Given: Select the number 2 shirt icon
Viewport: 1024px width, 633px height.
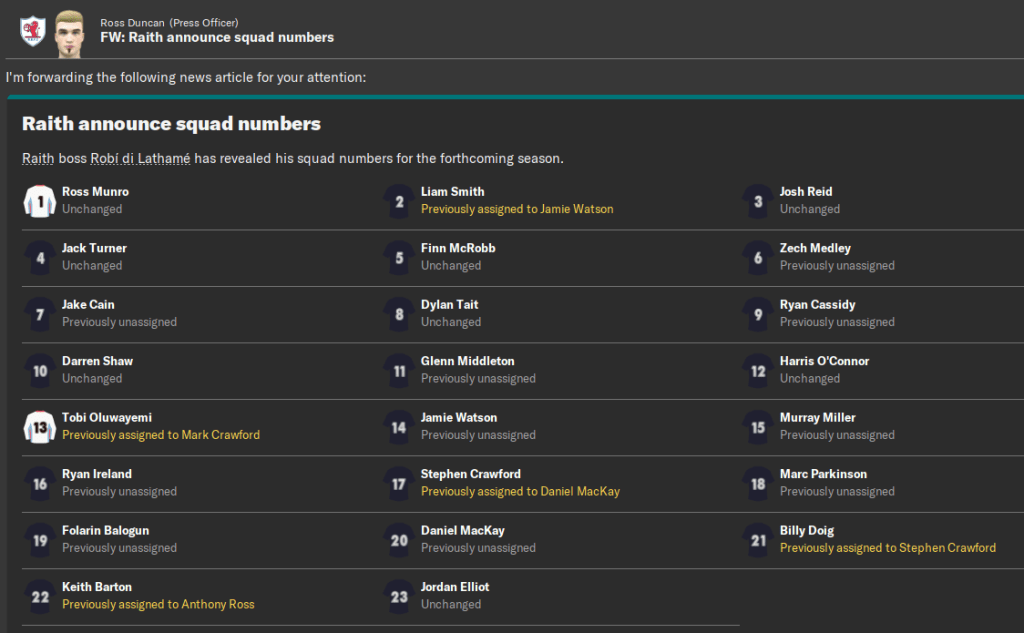Looking at the screenshot, I should point(399,202).
